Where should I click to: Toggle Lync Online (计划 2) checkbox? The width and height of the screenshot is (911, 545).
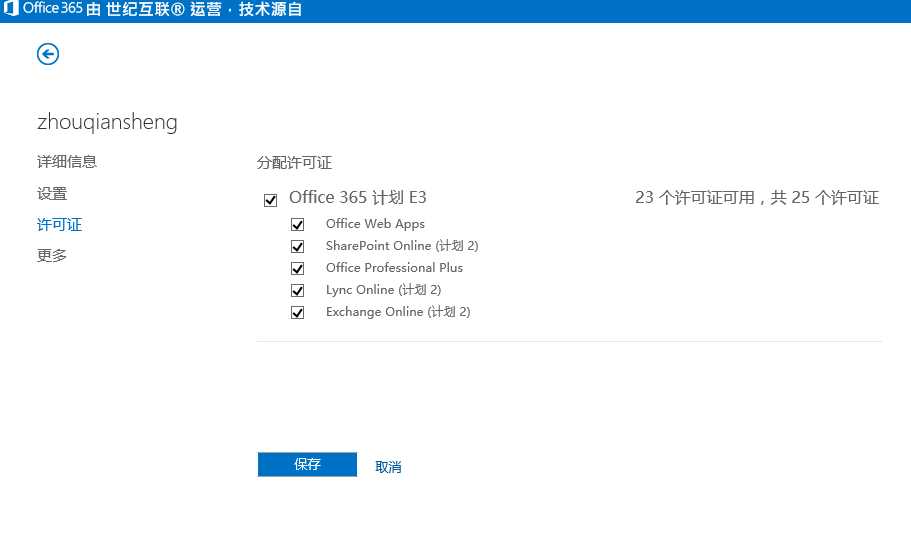click(x=297, y=291)
